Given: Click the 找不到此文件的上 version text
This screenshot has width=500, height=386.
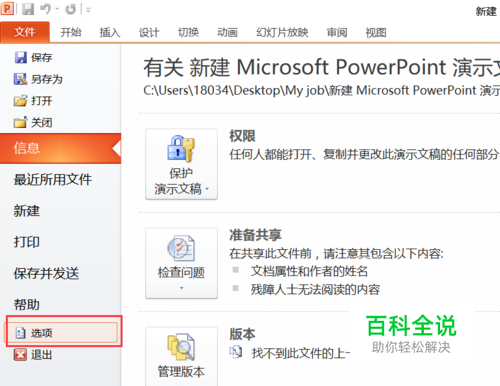Looking at the screenshot, I should (301, 353).
